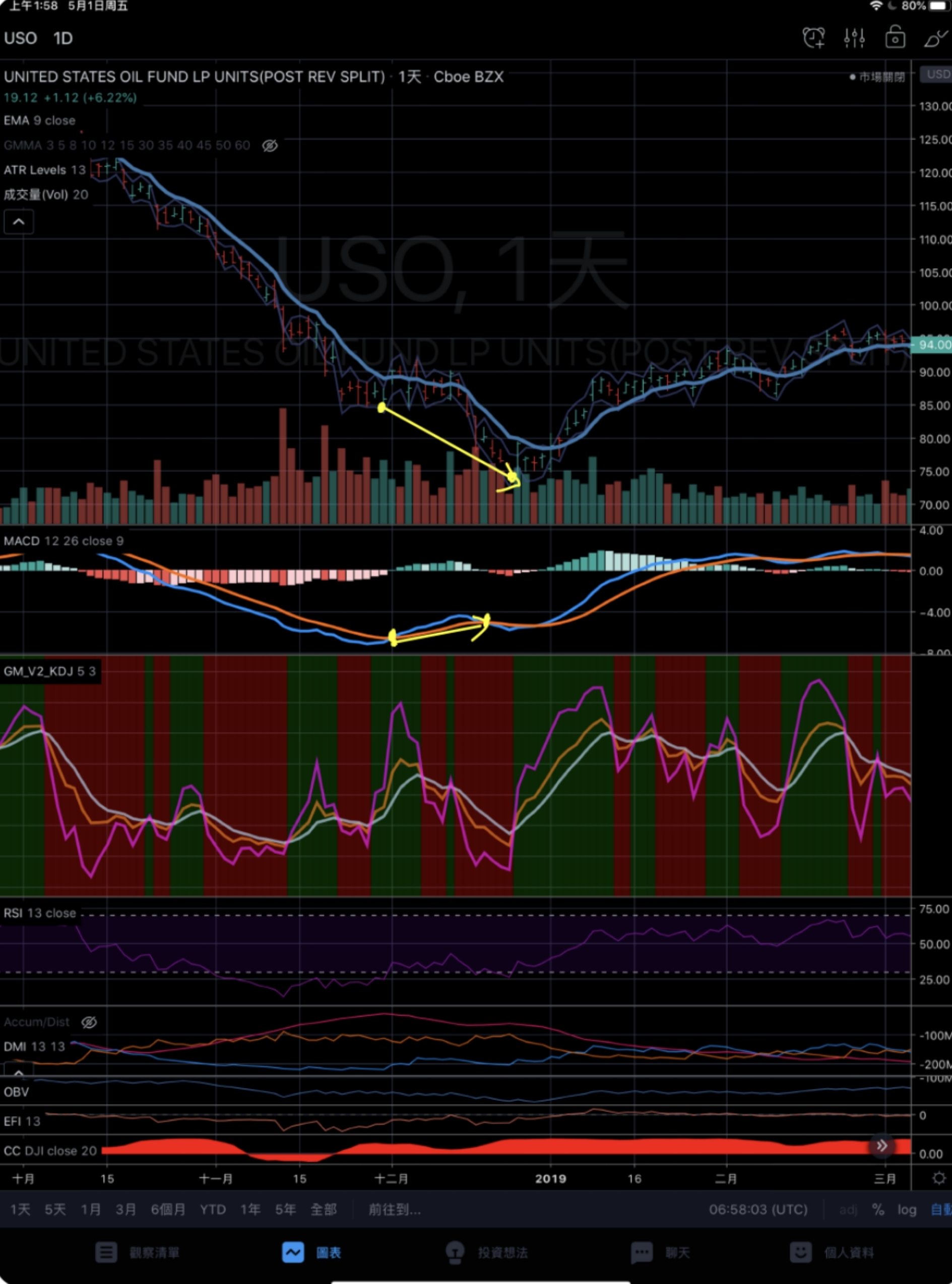
Task: Select the 1月 time range
Action: 91,1209
